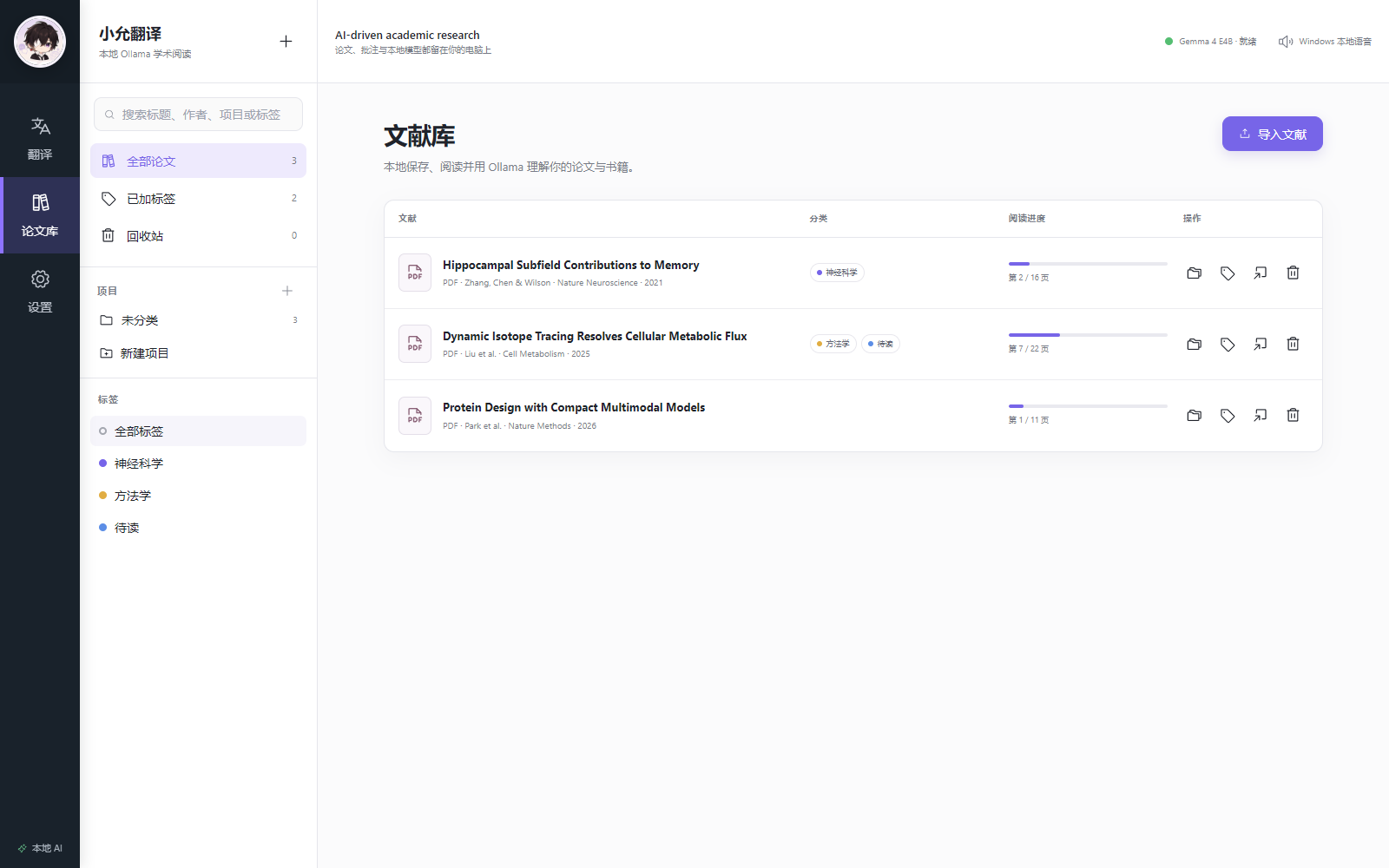1389x868 pixels.
Task: Focus the 搜索标题、作者 search field
Action: [x=198, y=115]
